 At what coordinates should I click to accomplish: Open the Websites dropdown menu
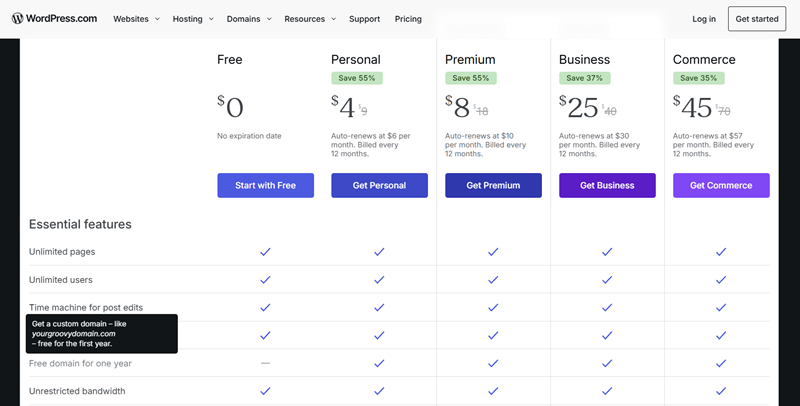click(x=136, y=19)
